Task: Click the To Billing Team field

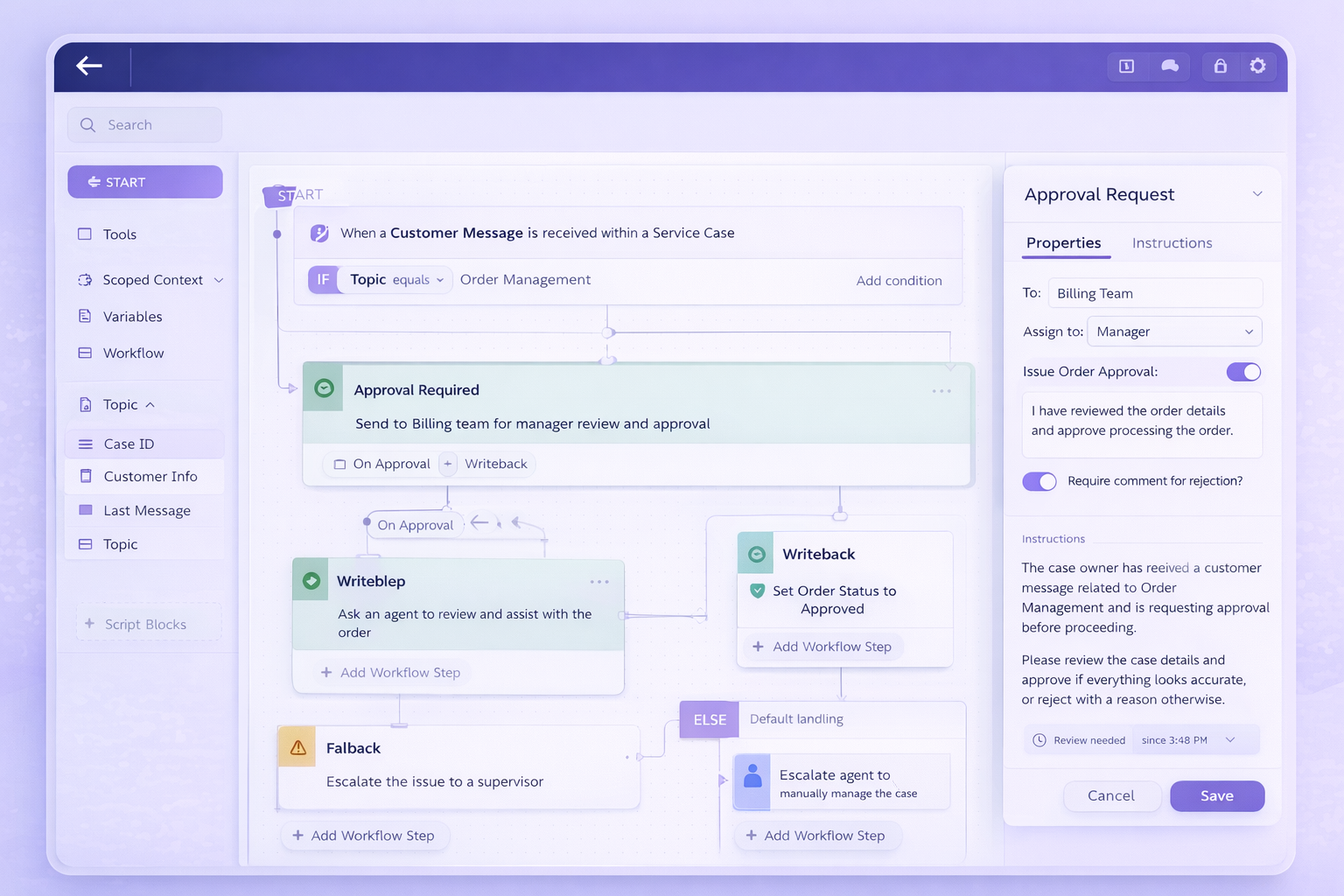Action: coord(1155,293)
